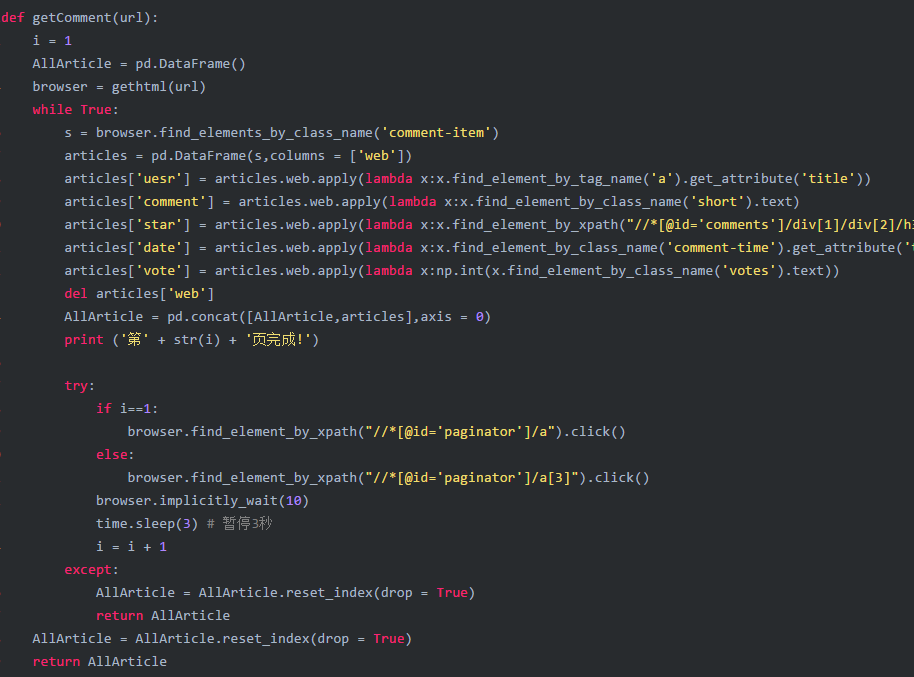The height and width of the screenshot is (677, 914).
Task: Click 'return AllArticle' inside the except block
Action: click(163, 616)
